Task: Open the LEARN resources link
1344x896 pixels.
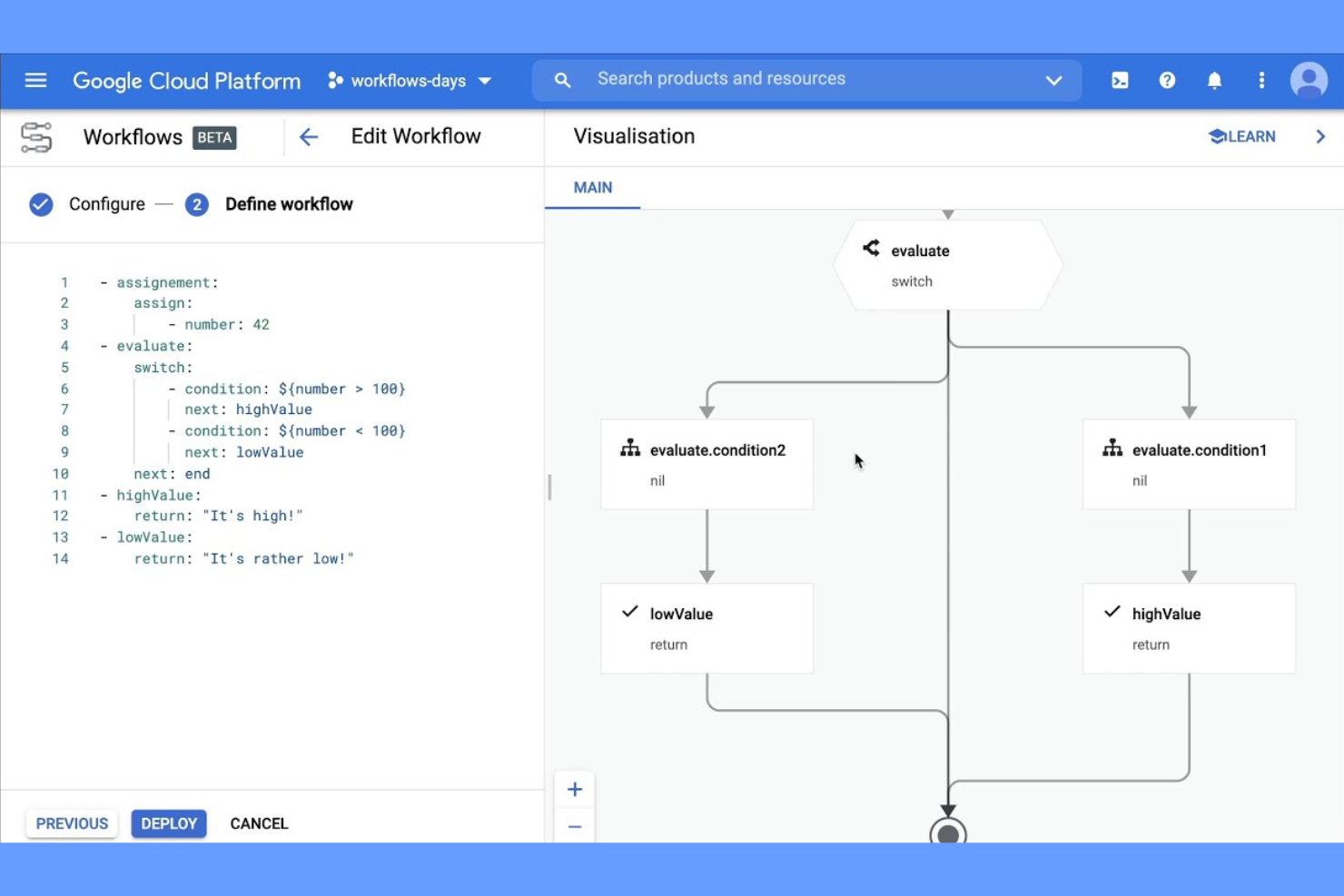Action: (1242, 136)
